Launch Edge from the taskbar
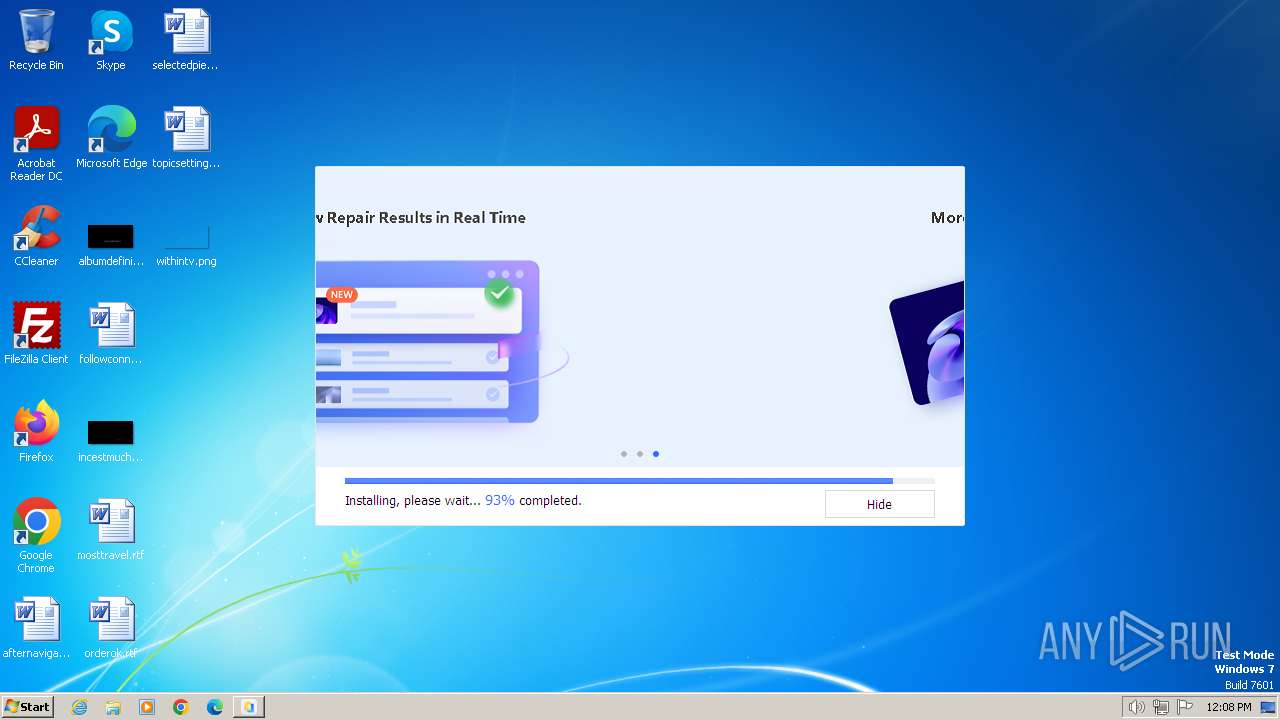1280x720 pixels. coord(215,707)
